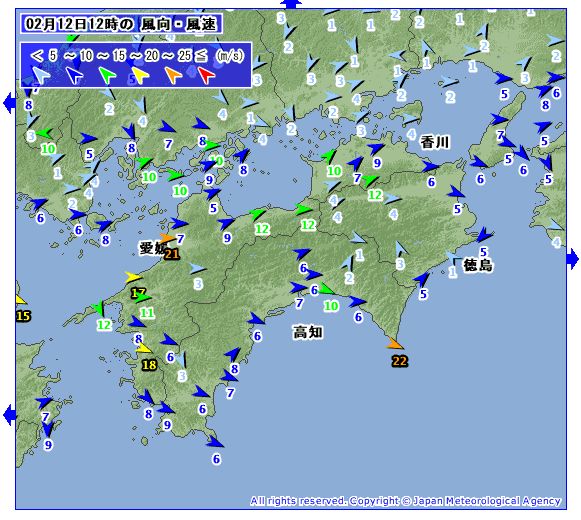The image size is (581, 520).
Task: Click the (m/s) unit label in legend
Action: 230,56
